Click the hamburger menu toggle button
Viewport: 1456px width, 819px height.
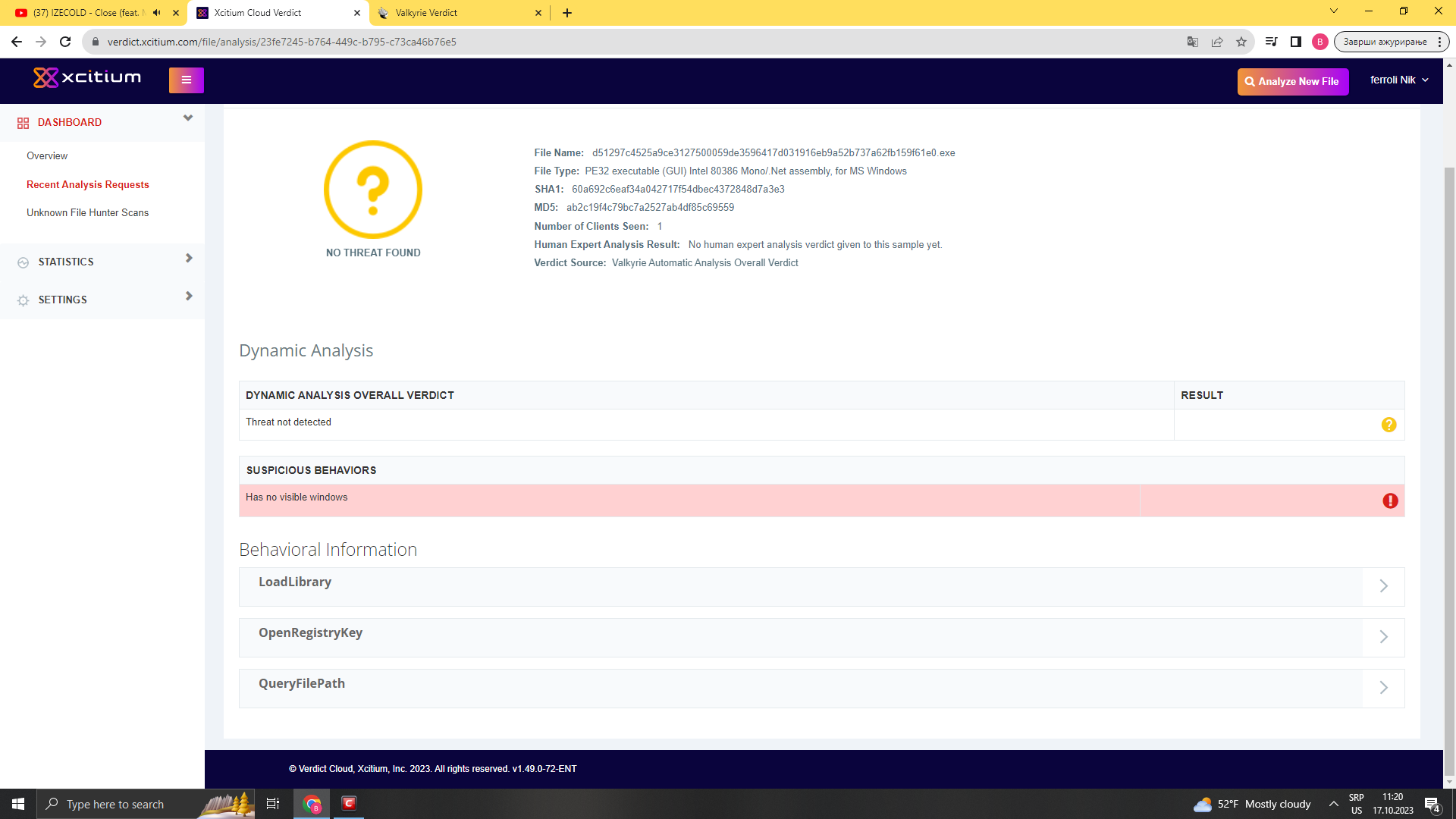186,80
